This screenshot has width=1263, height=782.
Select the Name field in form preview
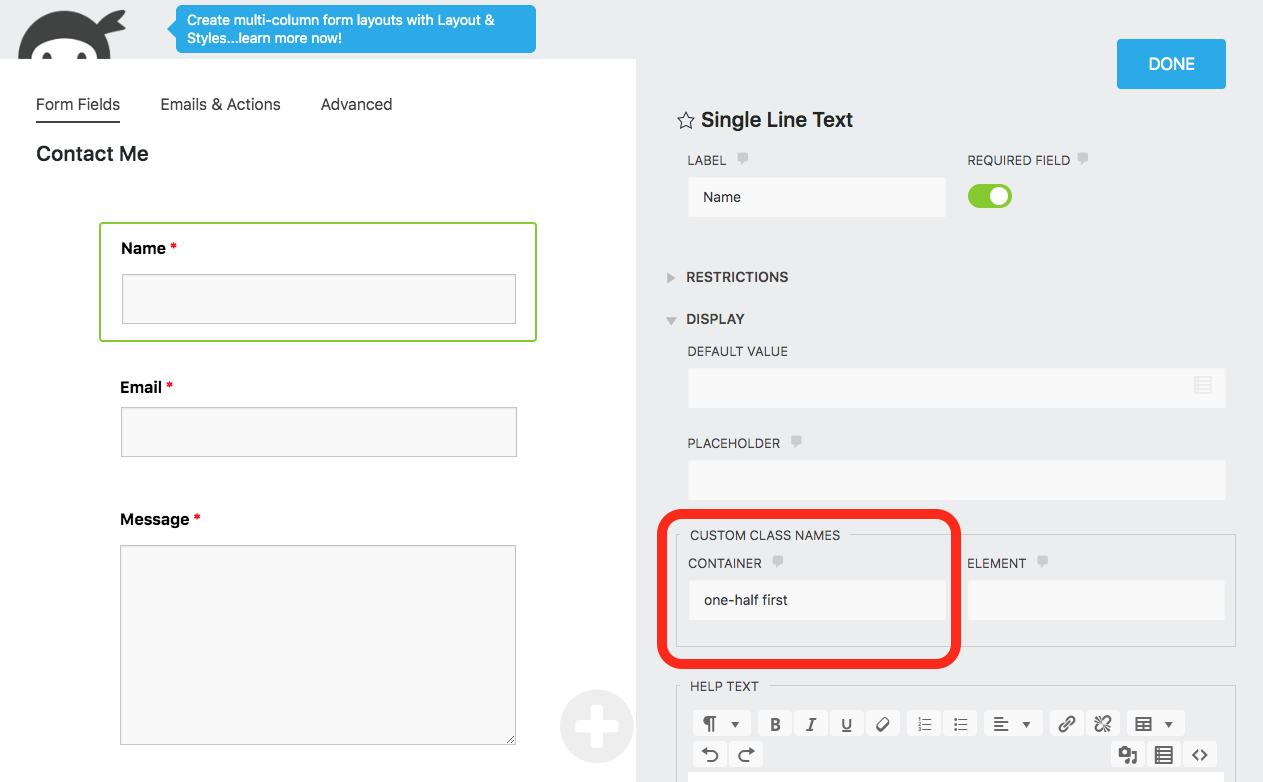(x=318, y=282)
